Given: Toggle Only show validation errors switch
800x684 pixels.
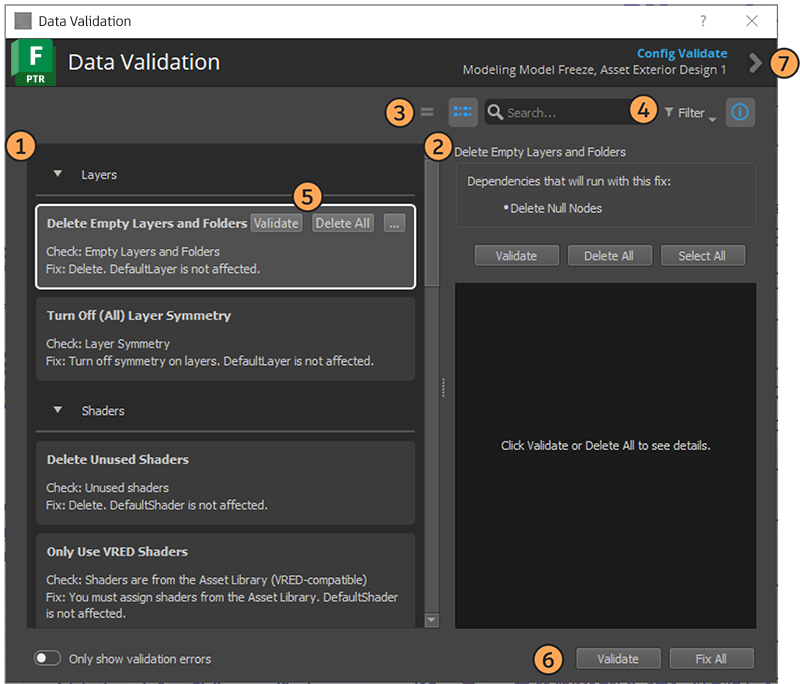Looking at the screenshot, I should [47, 658].
